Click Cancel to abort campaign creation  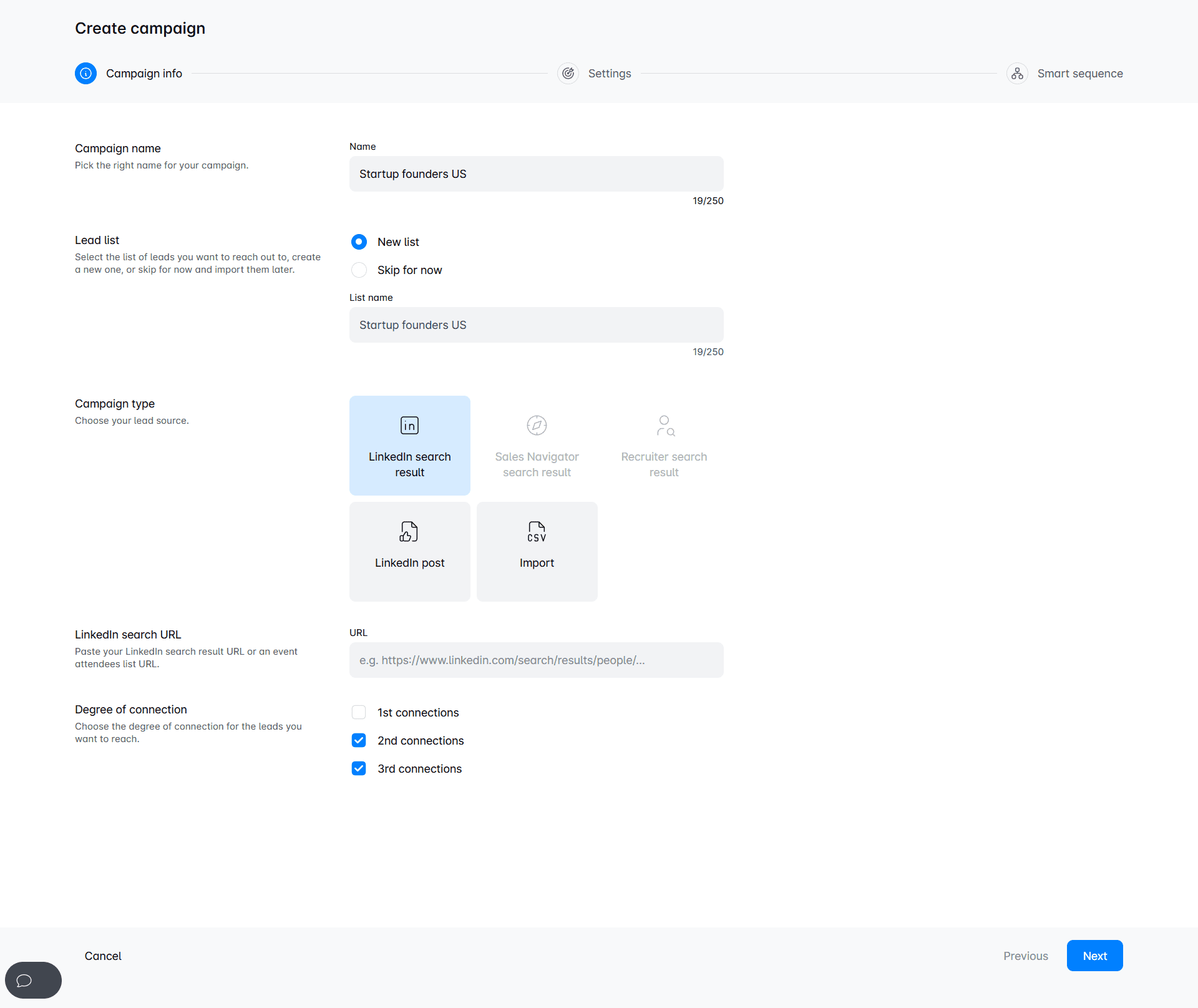coord(103,956)
